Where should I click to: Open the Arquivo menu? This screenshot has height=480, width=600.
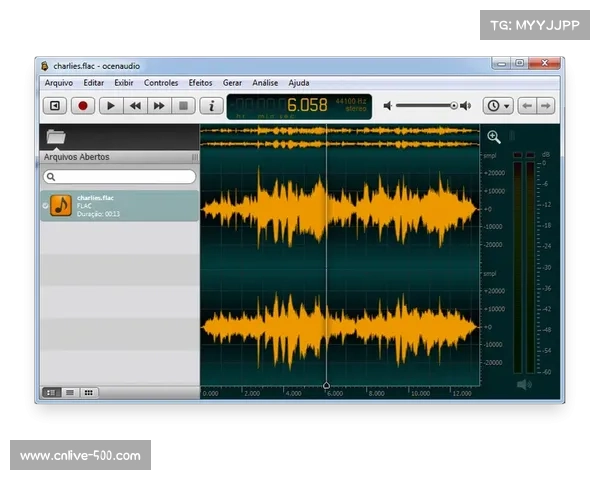(x=58, y=83)
